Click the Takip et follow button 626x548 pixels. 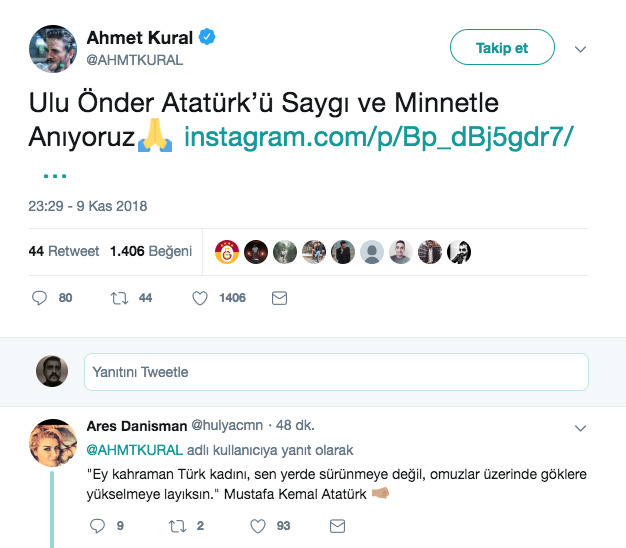[x=501, y=47]
